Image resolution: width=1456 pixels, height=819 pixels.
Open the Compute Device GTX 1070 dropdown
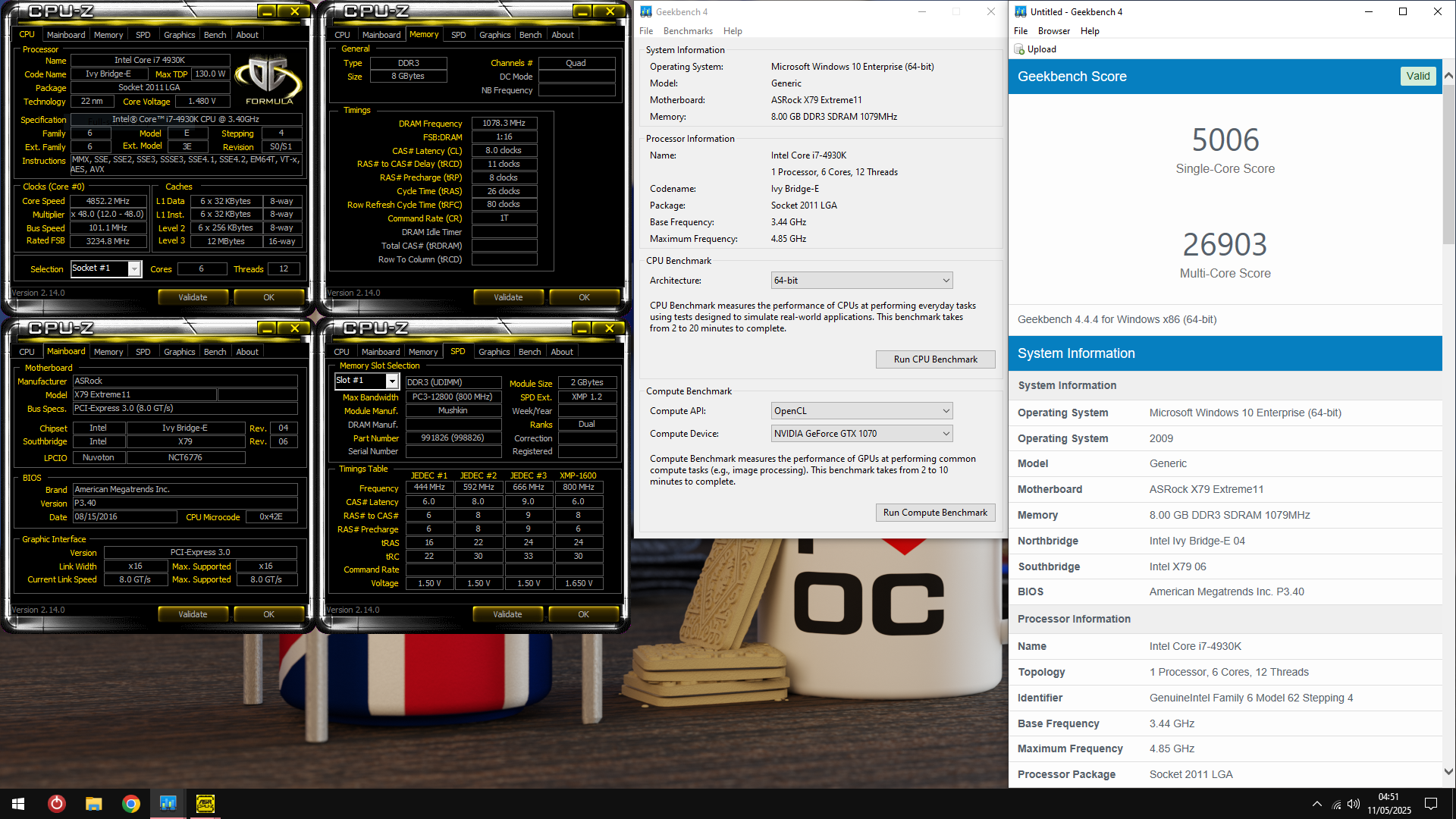[x=861, y=434]
